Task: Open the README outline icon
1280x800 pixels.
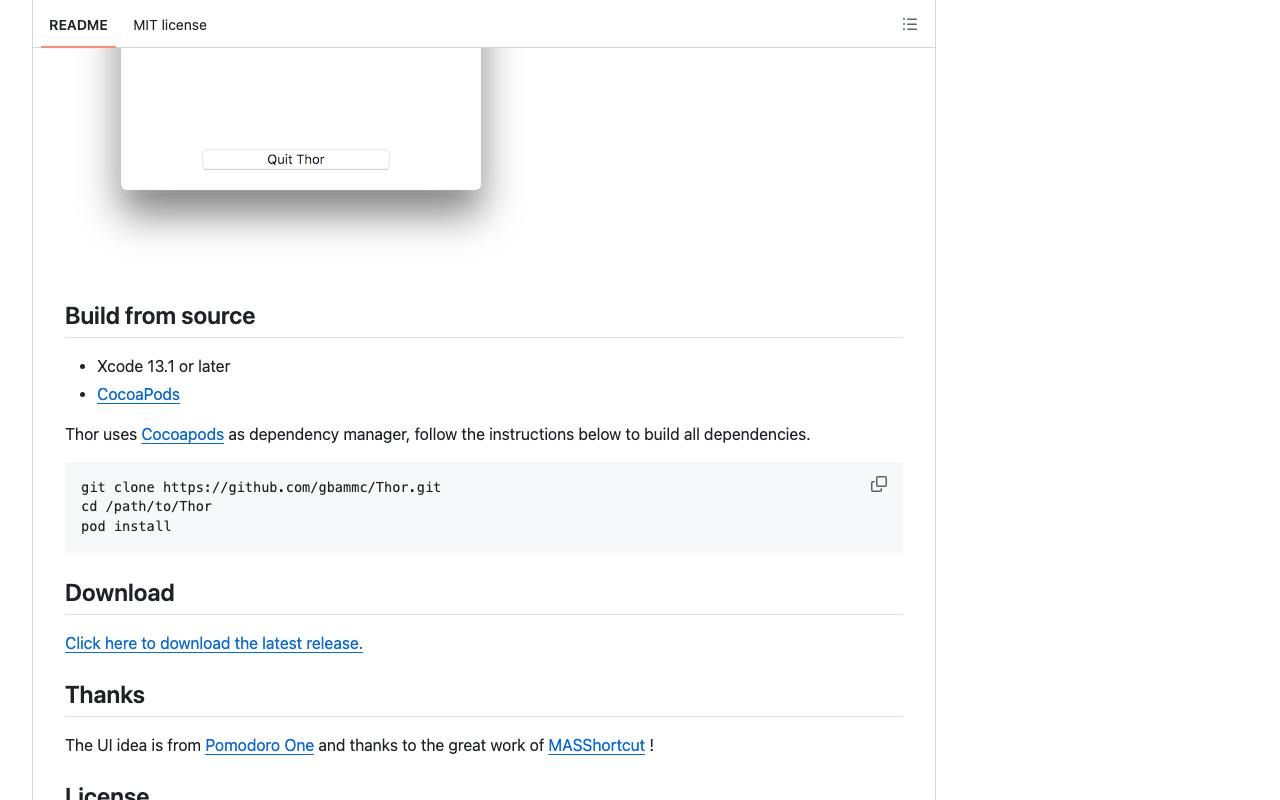Action: (910, 24)
